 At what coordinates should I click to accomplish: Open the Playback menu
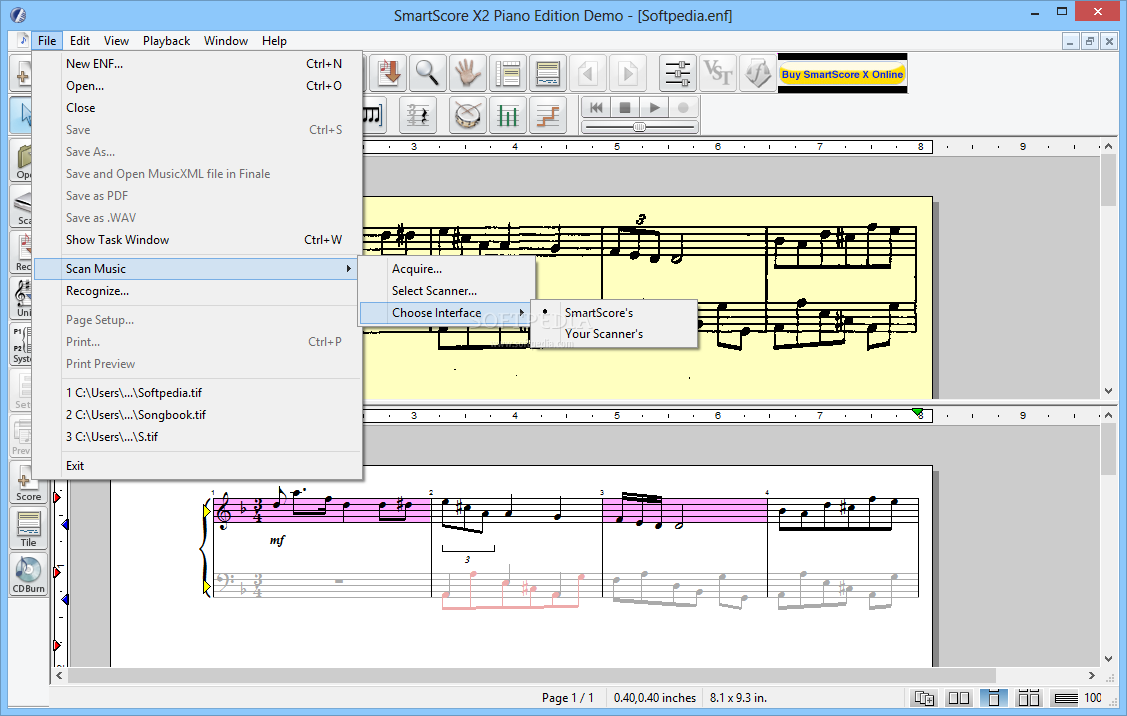click(x=167, y=41)
